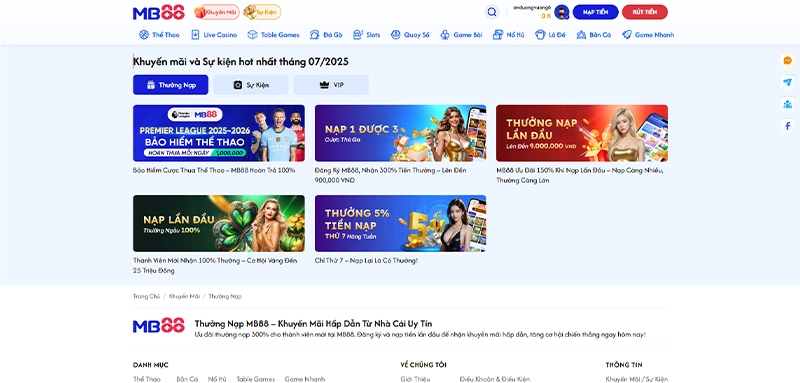Switch to the Sự Kiện tab
Image resolution: width=800 pixels, height=383 pixels.
click(251, 85)
